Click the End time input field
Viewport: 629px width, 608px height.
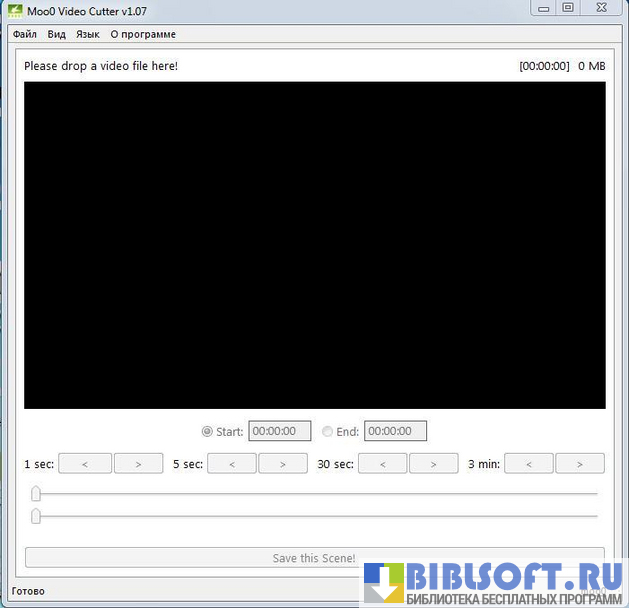coord(395,432)
